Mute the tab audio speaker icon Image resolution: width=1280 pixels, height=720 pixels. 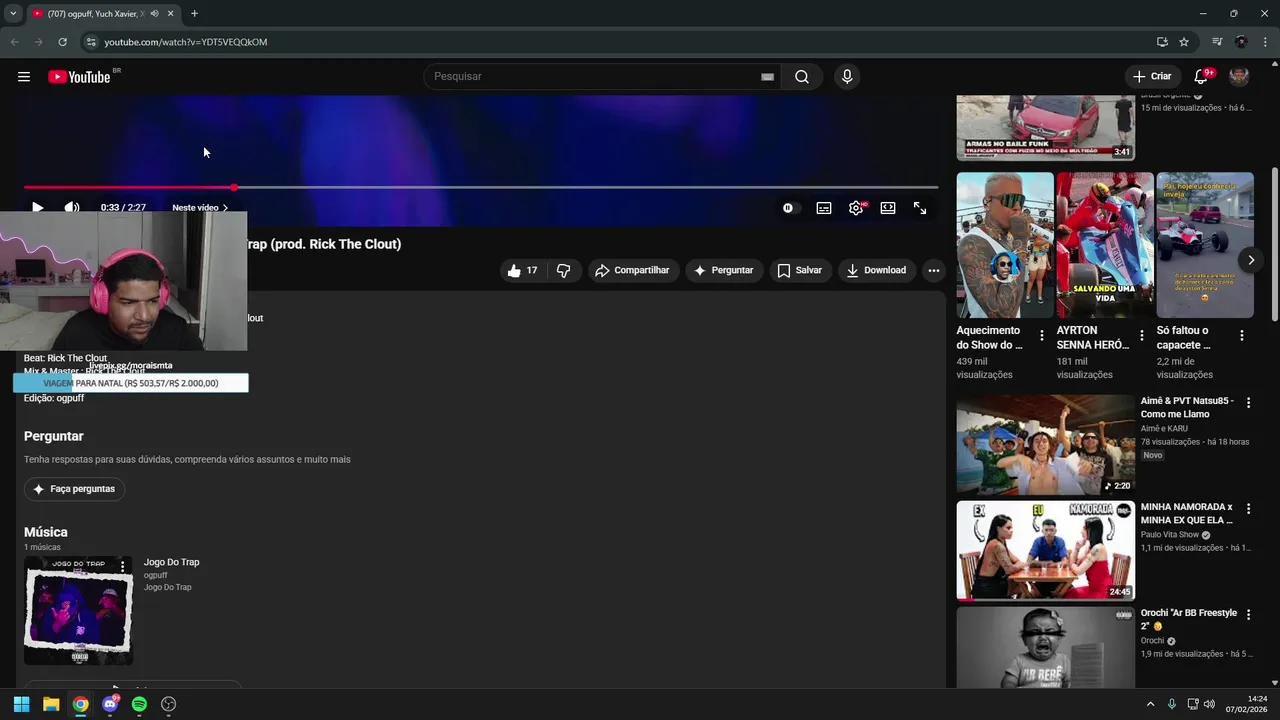154,14
